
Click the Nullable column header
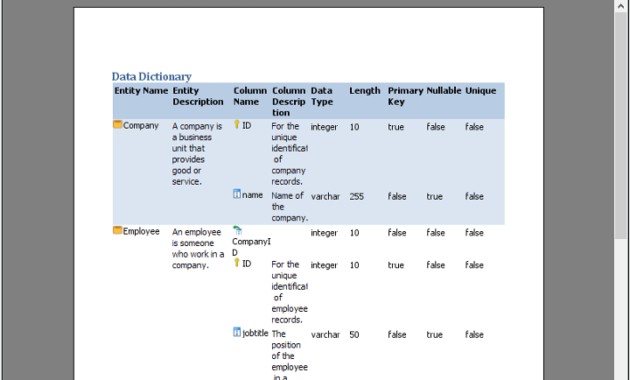pyautogui.click(x=444, y=91)
